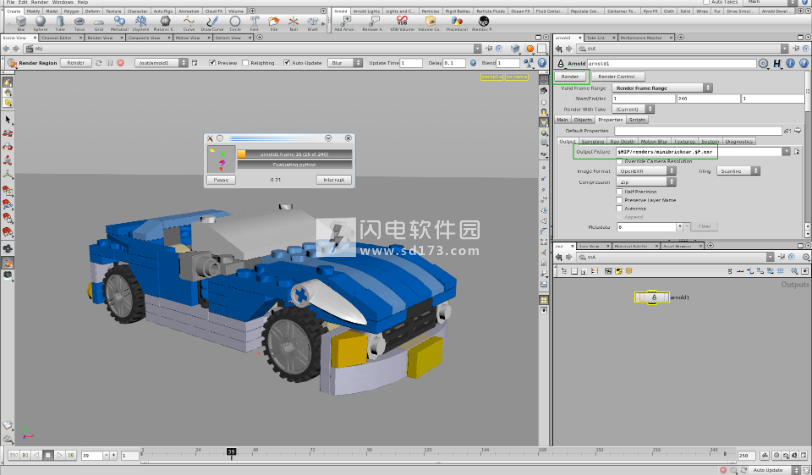812x475 pixels.
Task: Click the Render button in the parameter pane
Action: tap(570, 77)
